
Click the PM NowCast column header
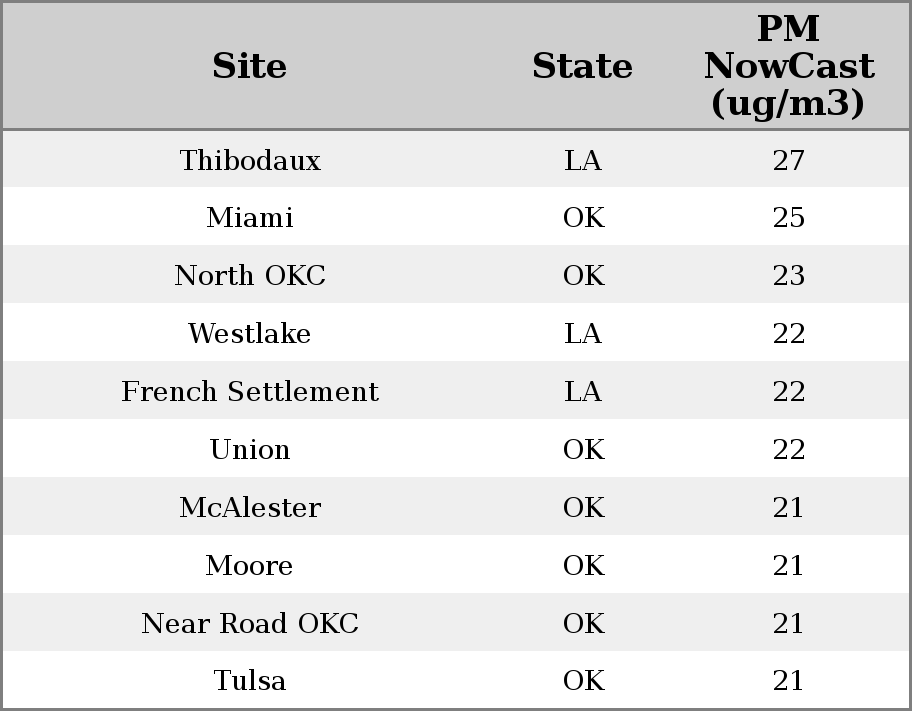pos(789,66)
